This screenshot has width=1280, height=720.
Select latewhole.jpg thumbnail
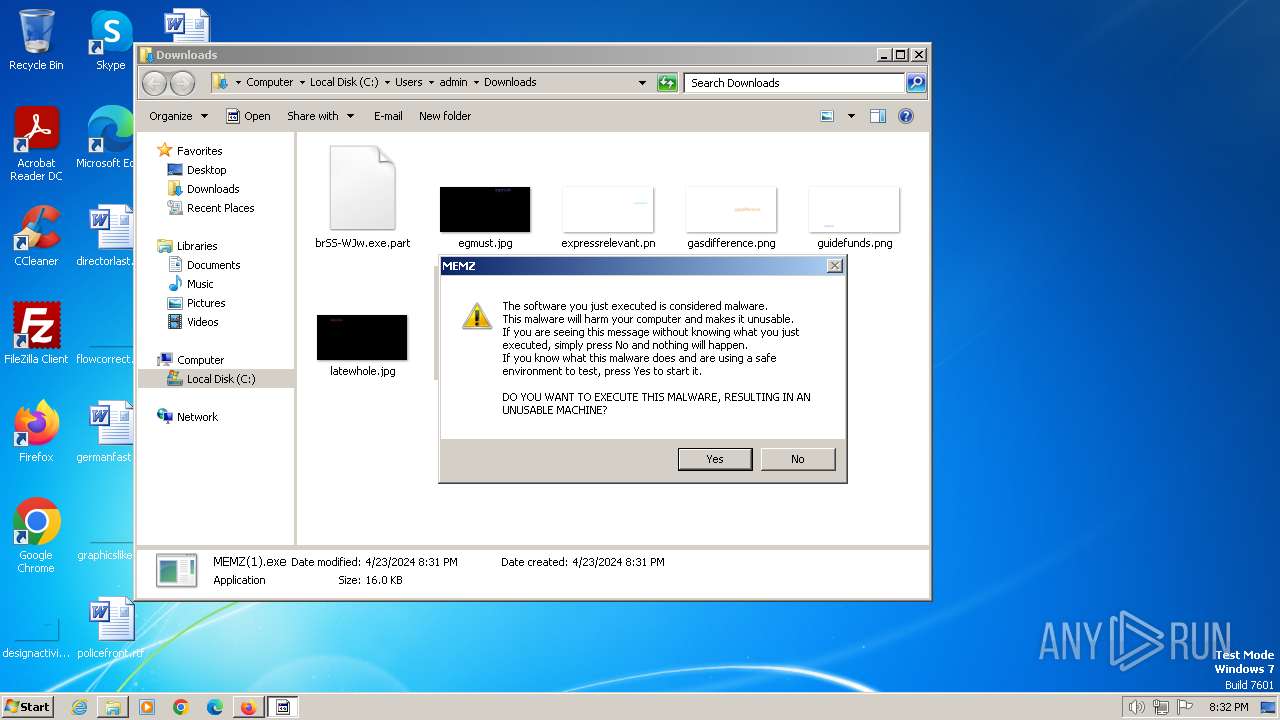tap(362, 345)
